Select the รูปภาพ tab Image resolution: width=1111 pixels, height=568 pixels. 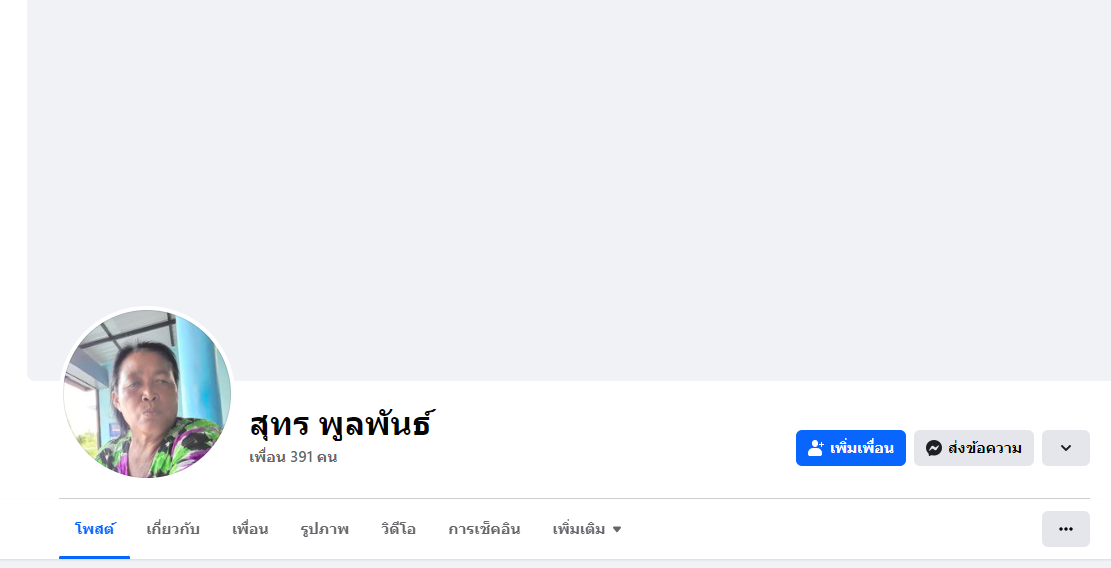coord(324,529)
